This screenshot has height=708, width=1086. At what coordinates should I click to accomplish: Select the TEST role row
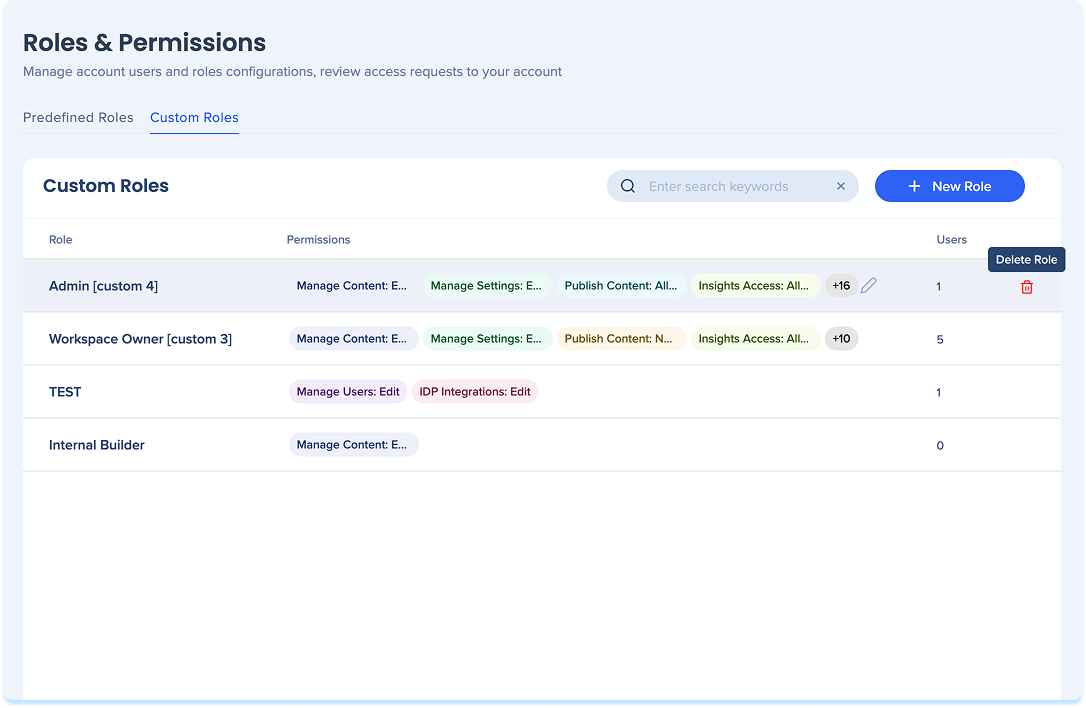click(x=65, y=392)
